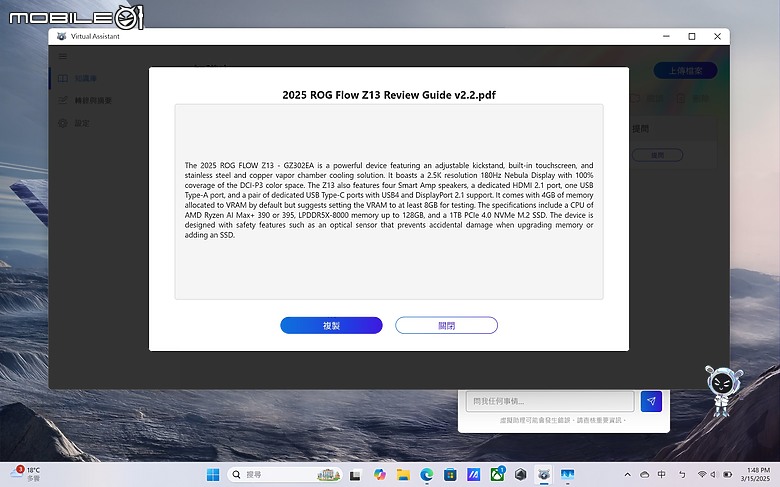Click the blue paper-plane send button

pyautogui.click(x=651, y=401)
